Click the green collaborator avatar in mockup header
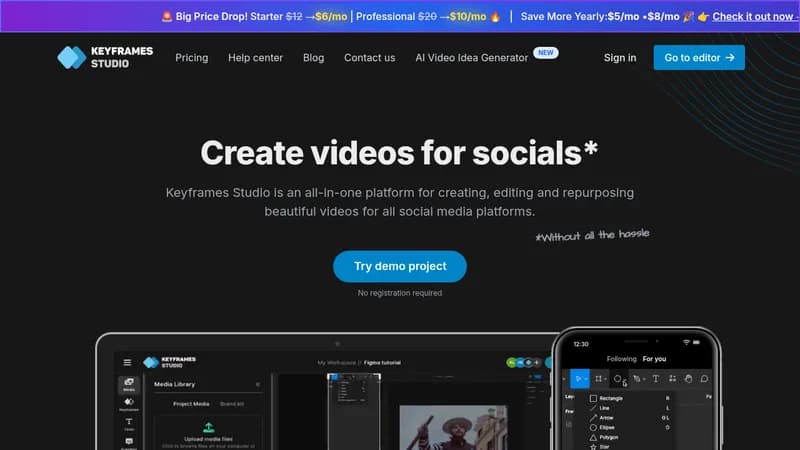 click(511, 362)
